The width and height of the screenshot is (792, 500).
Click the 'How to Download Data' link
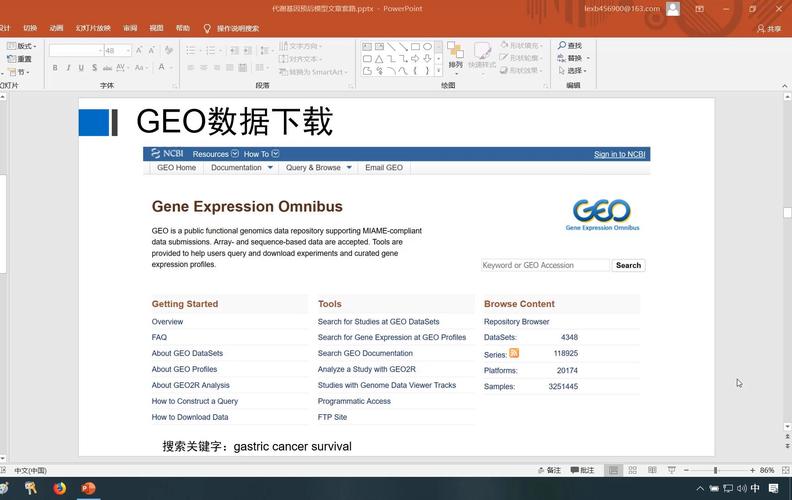pos(190,417)
